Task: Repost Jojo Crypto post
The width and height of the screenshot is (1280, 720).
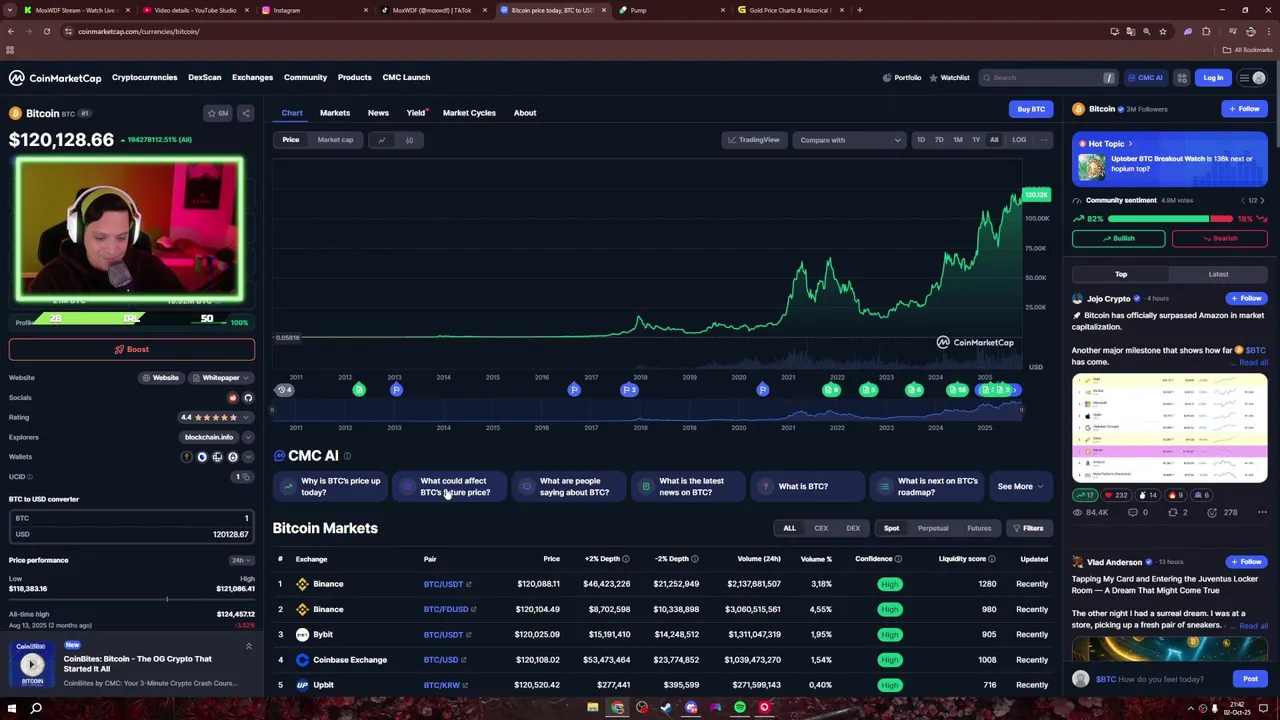Action: coord(1178,513)
